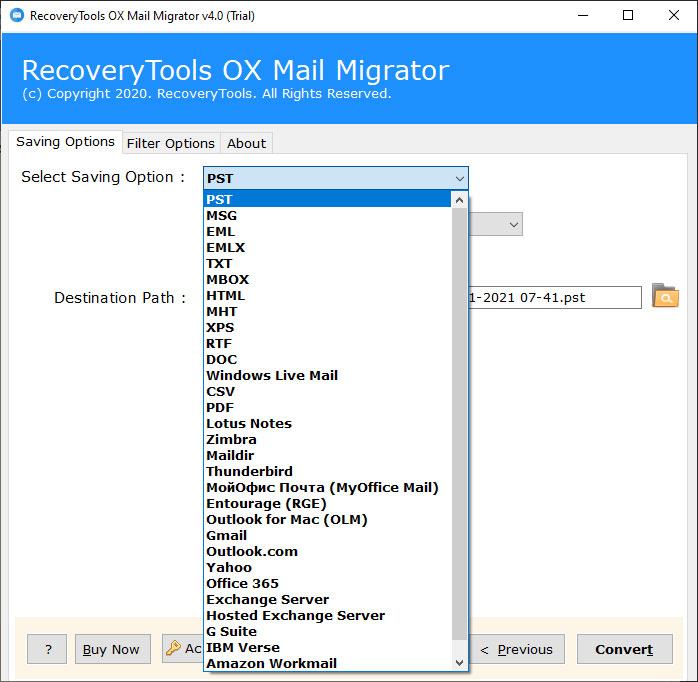Go back with the Previous button
Image resolution: width=698 pixels, height=682 pixels.
point(516,649)
